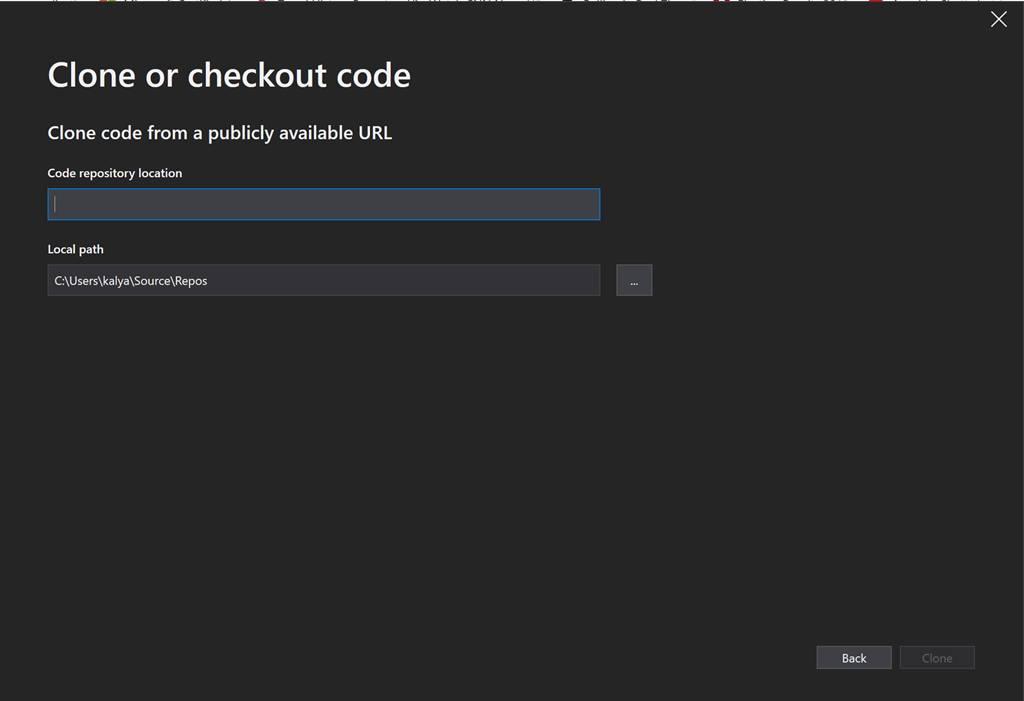Open the local path browse (...) button

pos(634,280)
